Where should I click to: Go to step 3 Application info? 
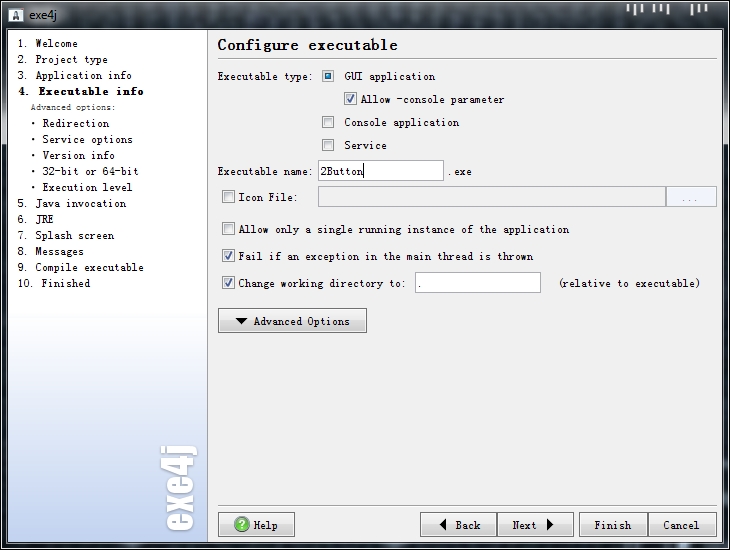click(74, 75)
